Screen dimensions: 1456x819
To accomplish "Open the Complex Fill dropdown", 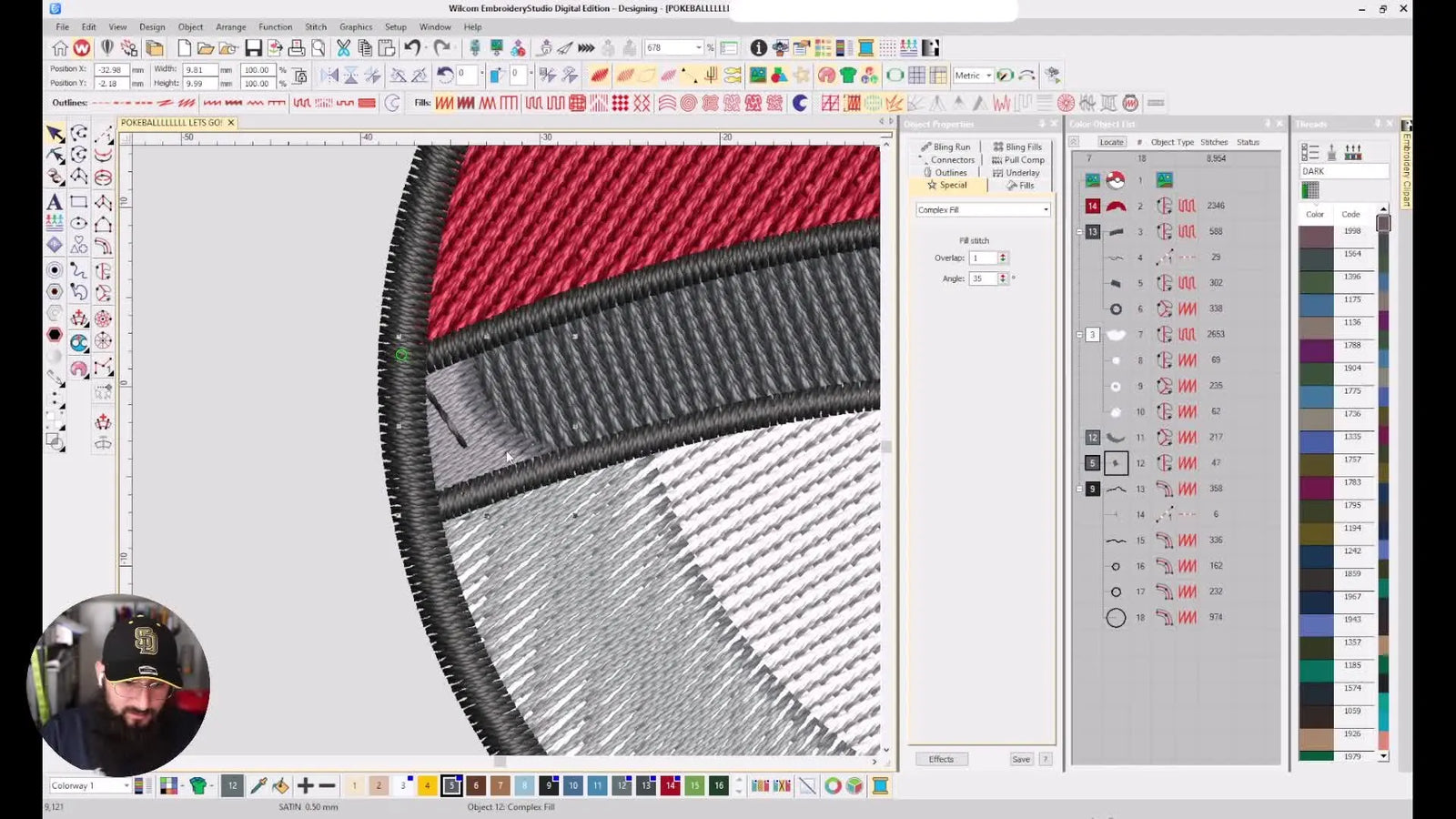I will [x=983, y=209].
